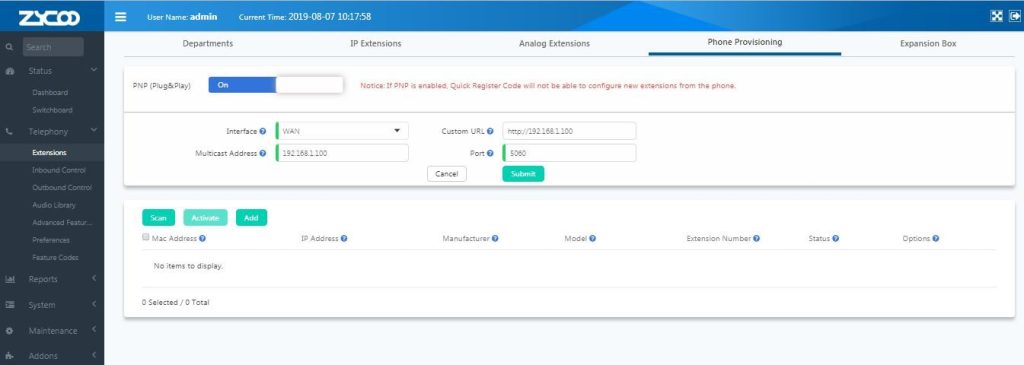Open Dashboard in the sidebar
The height and width of the screenshot is (365, 1024).
50,93
